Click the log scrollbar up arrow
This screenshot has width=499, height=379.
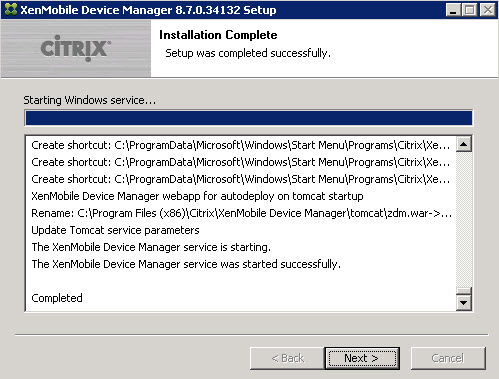[x=463, y=144]
